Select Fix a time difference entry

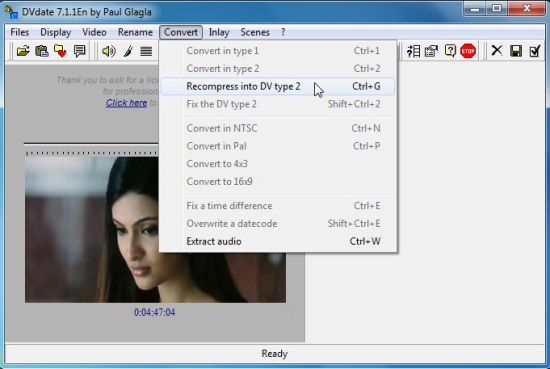[x=278, y=206]
